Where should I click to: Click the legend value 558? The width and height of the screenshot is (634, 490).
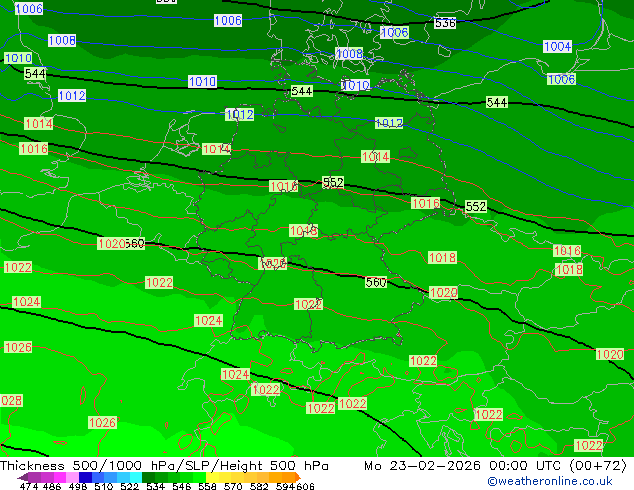pos(207,486)
